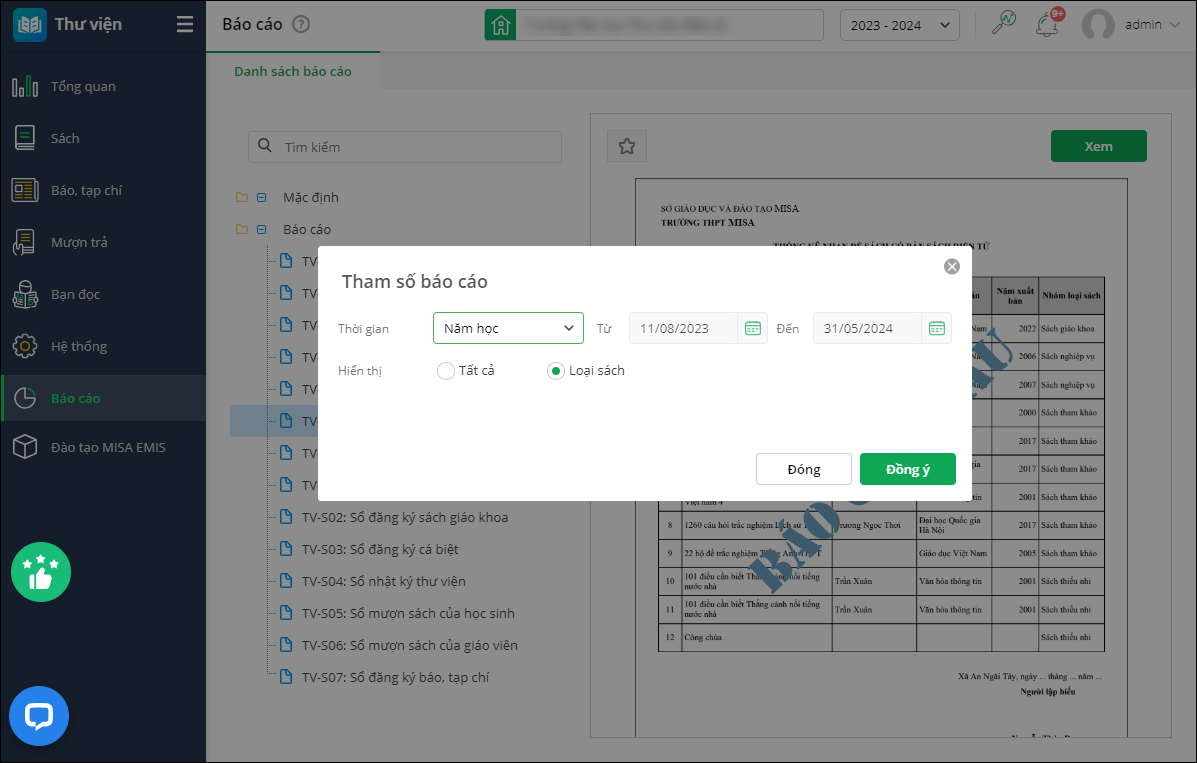Click the search magnifier icon in Tìm kiếm box
Screen dimensions: 1197x763
tap(265, 145)
